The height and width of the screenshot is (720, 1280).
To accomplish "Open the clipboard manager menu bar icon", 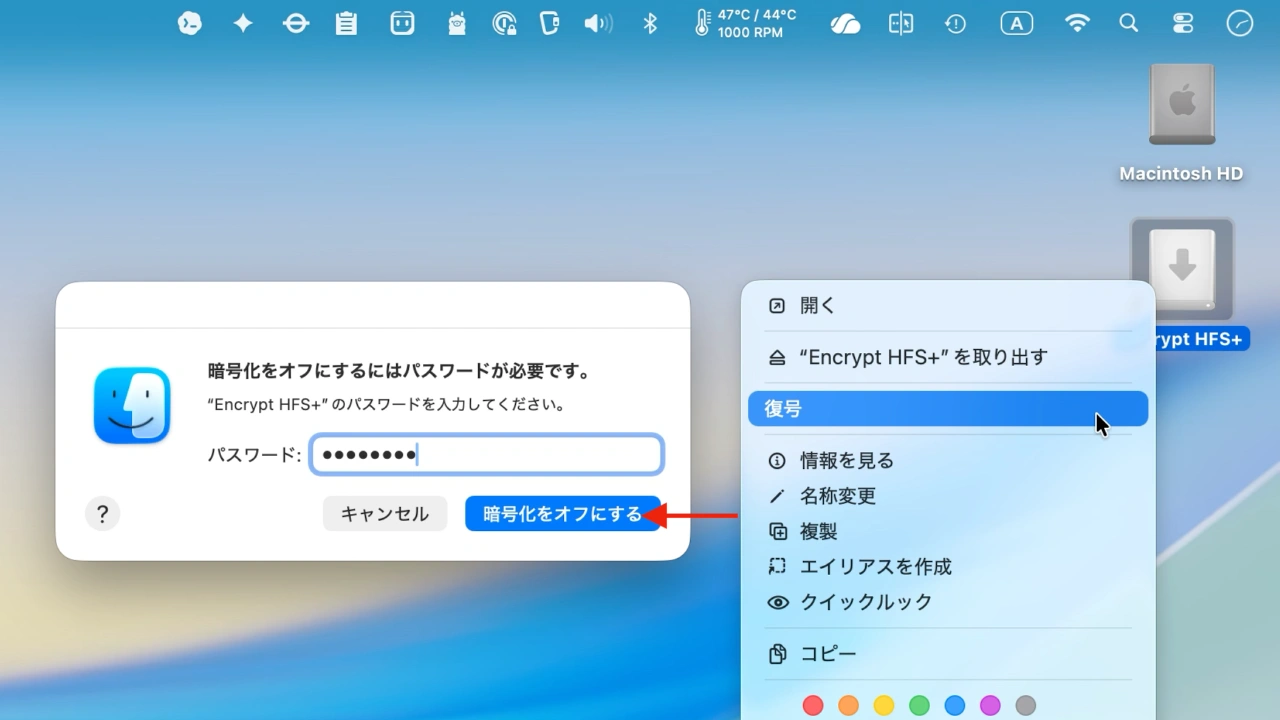I will [346, 23].
